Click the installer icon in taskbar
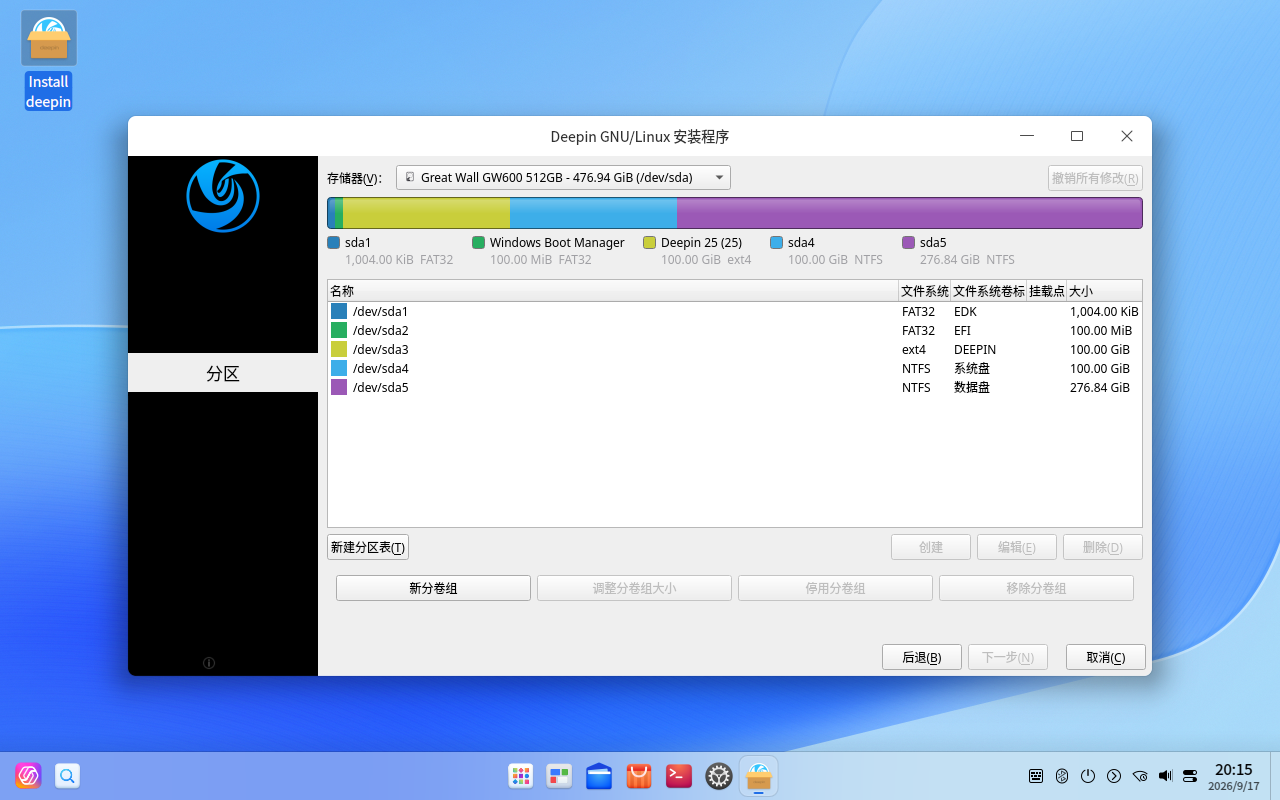 pos(759,776)
